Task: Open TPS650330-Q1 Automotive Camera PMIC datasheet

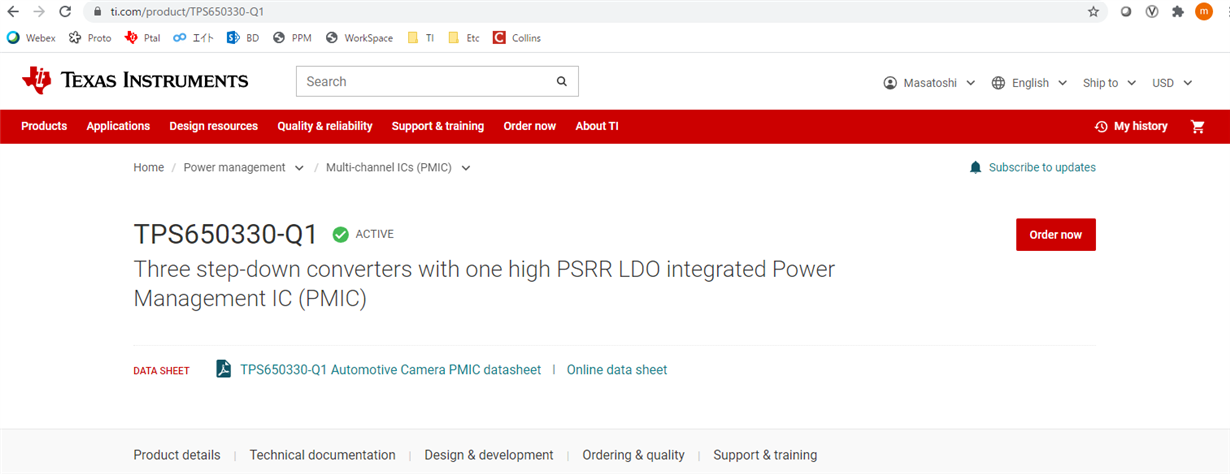Action: (x=390, y=370)
